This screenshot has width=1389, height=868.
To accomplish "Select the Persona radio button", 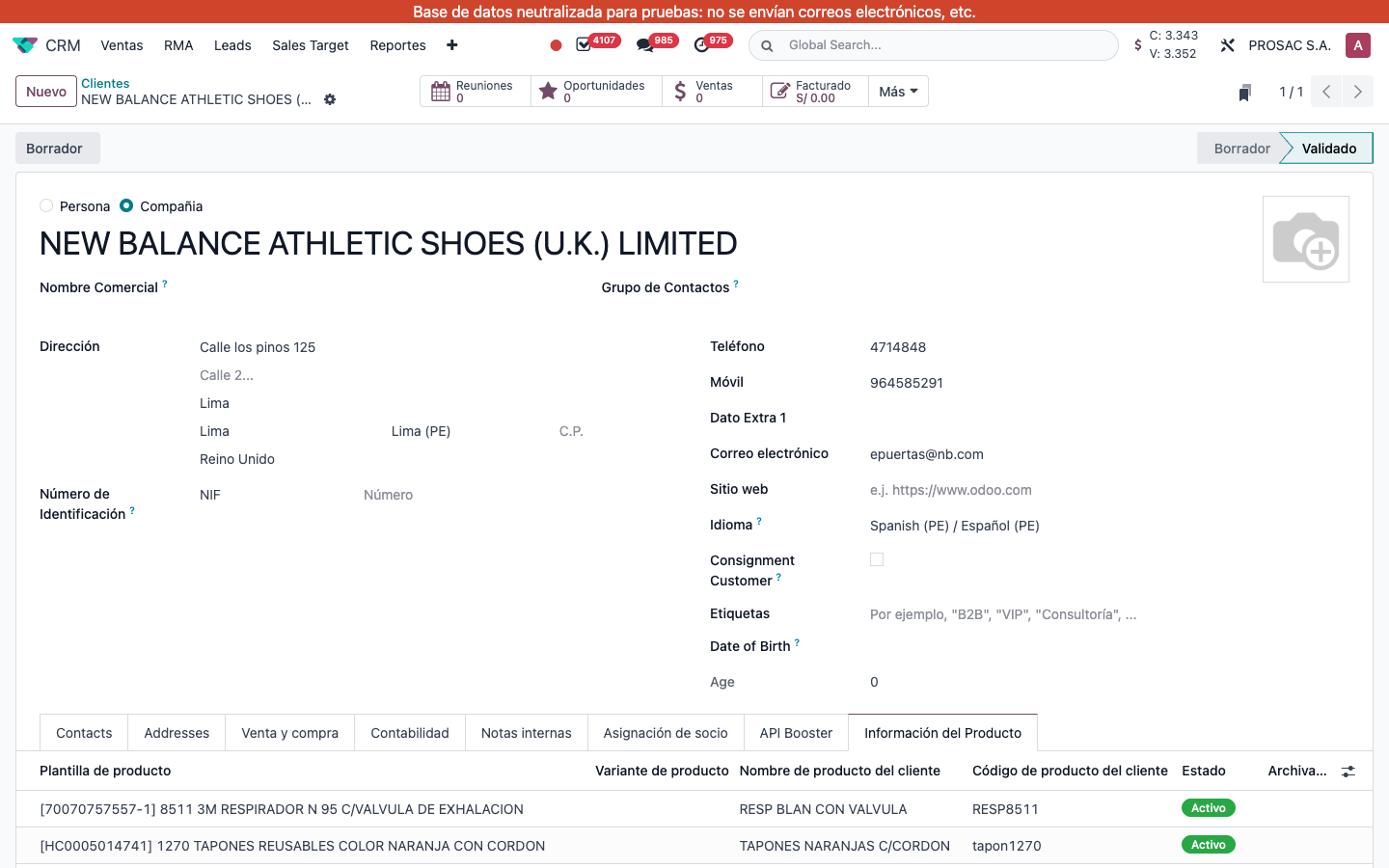I will pos(46,205).
